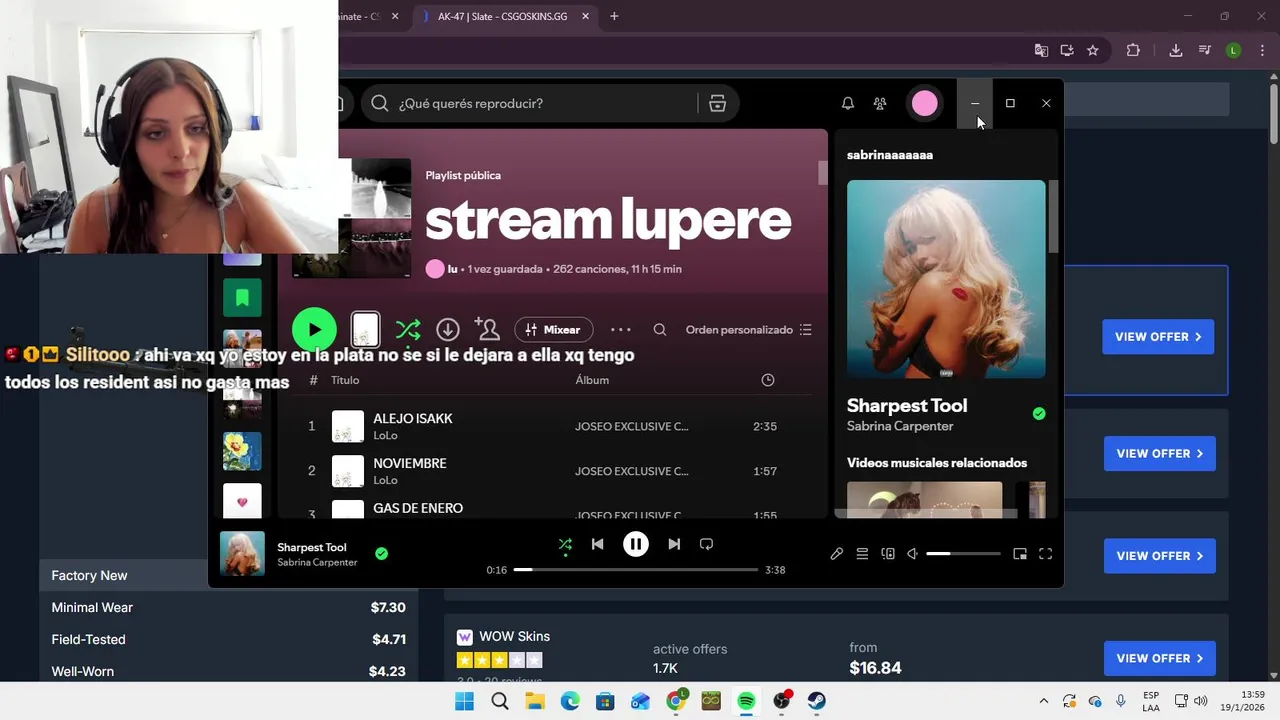The height and width of the screenshot is (720, 1280).
Task: Click the browser translate page icon
Action: pyautogui.click(x=1041, y=50)
